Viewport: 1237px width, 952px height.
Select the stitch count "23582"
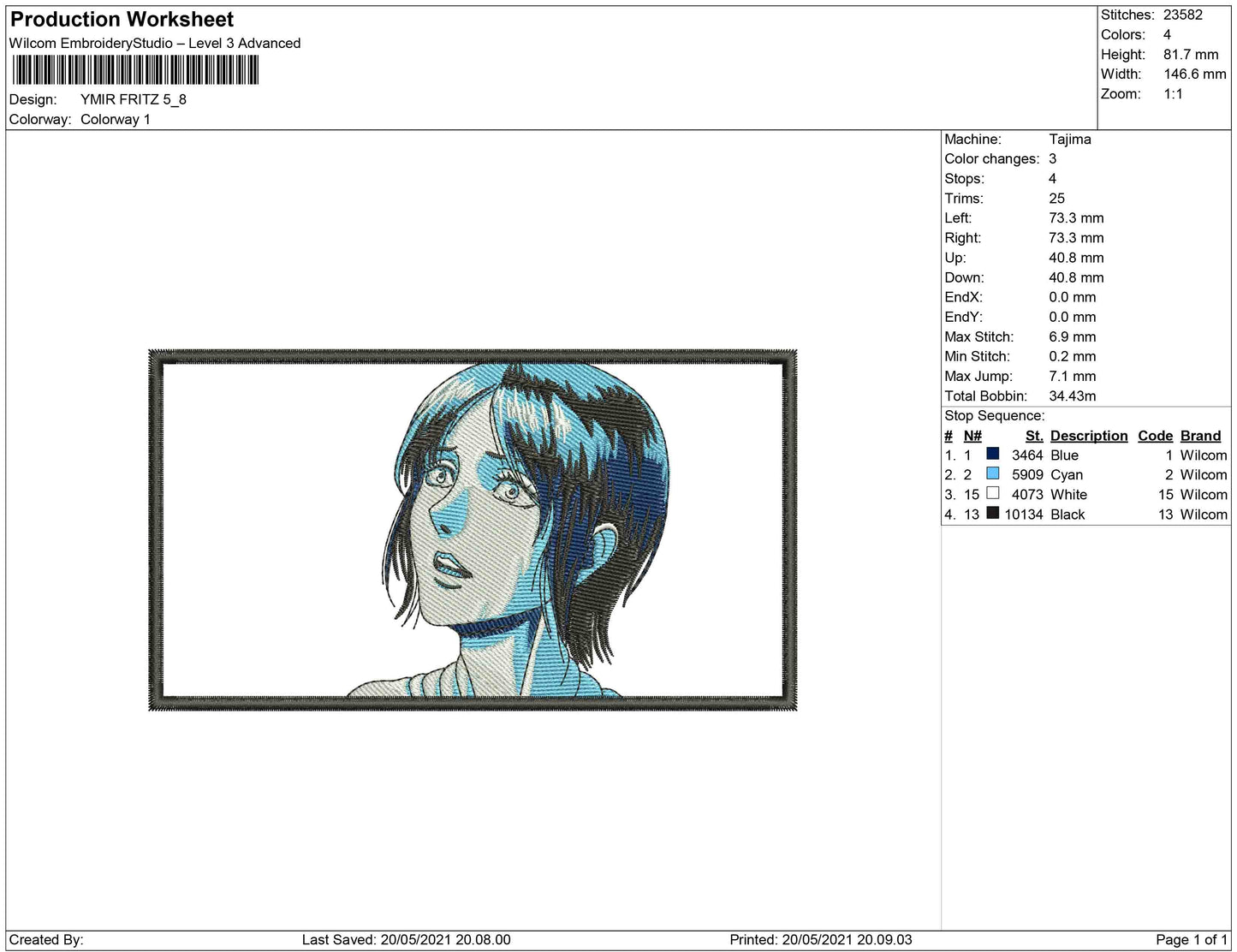pyautogui.click(x=1183, y=15)
